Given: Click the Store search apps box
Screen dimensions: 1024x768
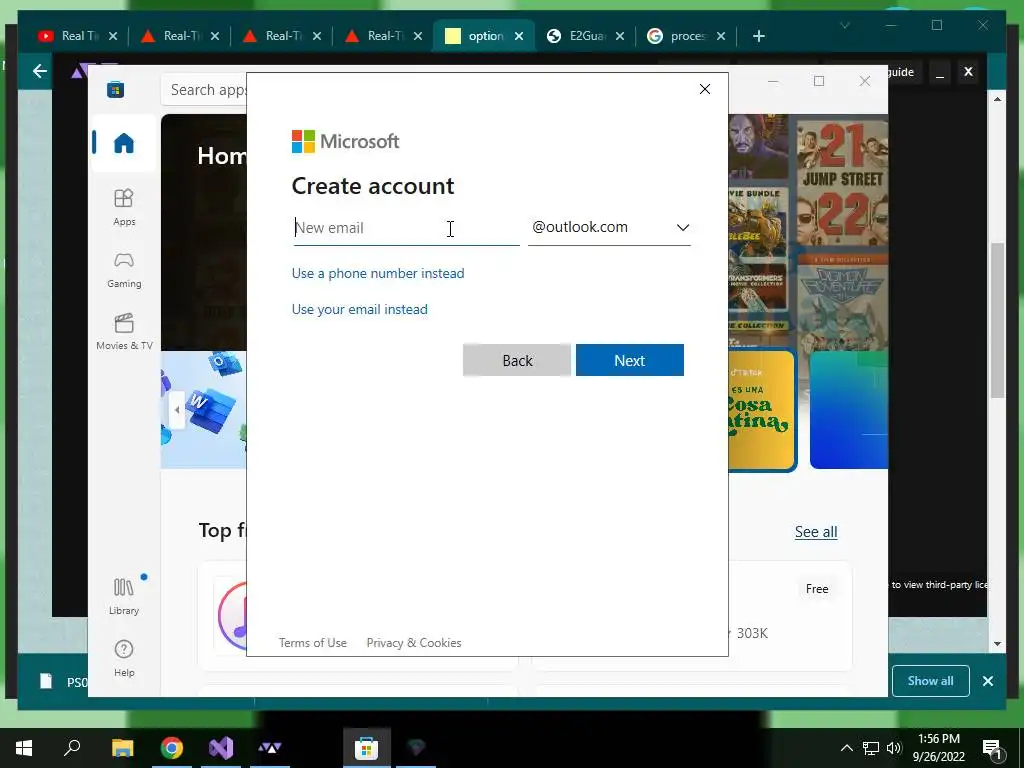Looking at the screenshot, I should tap(204, 89).
